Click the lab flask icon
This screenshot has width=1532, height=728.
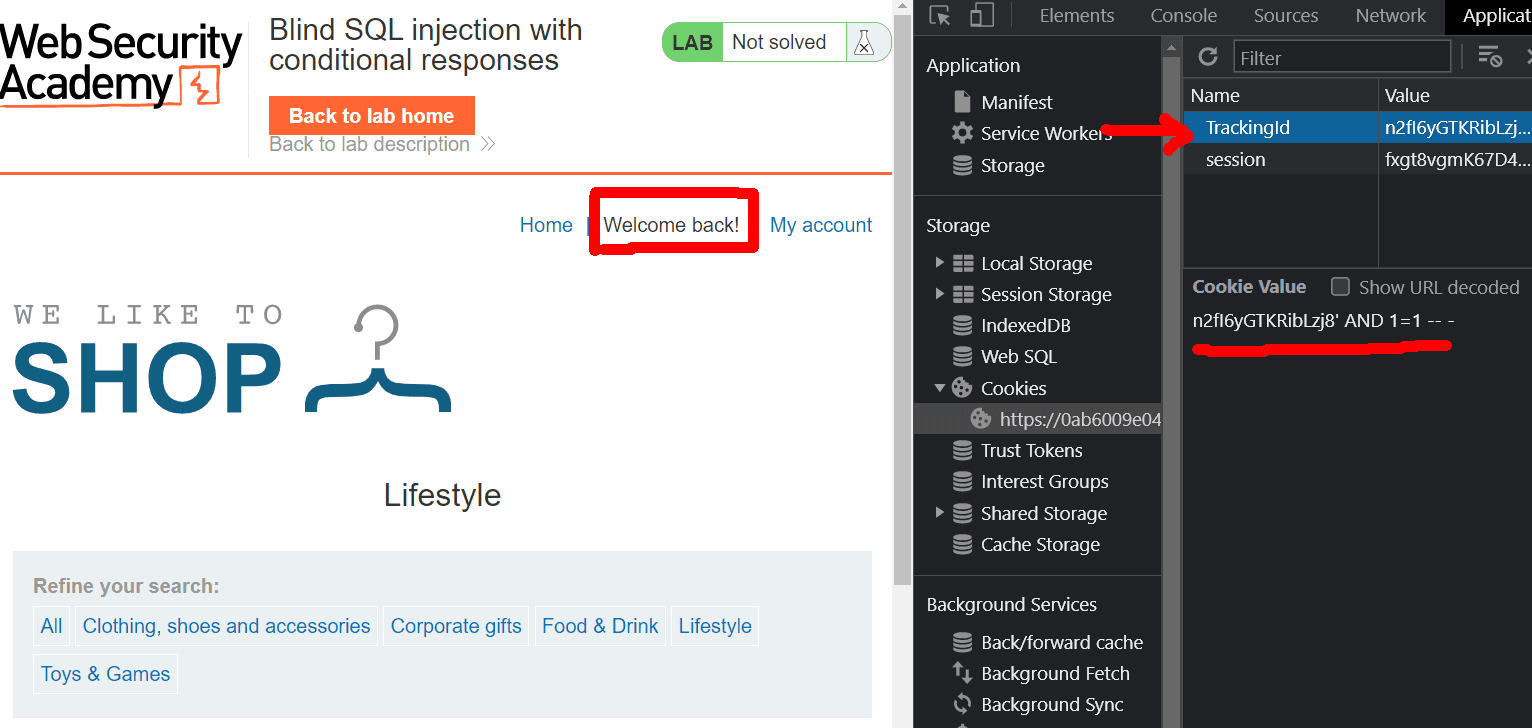click(864, 42)
